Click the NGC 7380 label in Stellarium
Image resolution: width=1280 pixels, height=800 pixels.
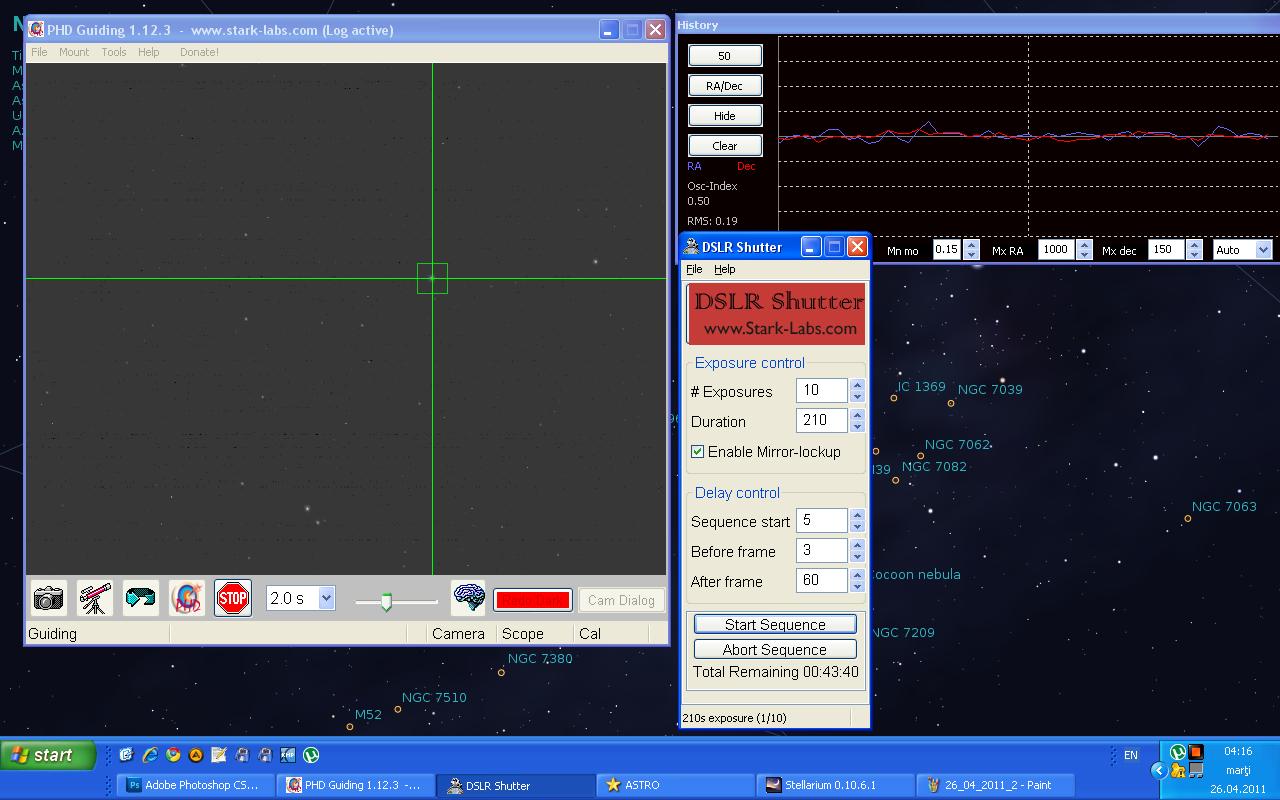click(x=540, y=659)
